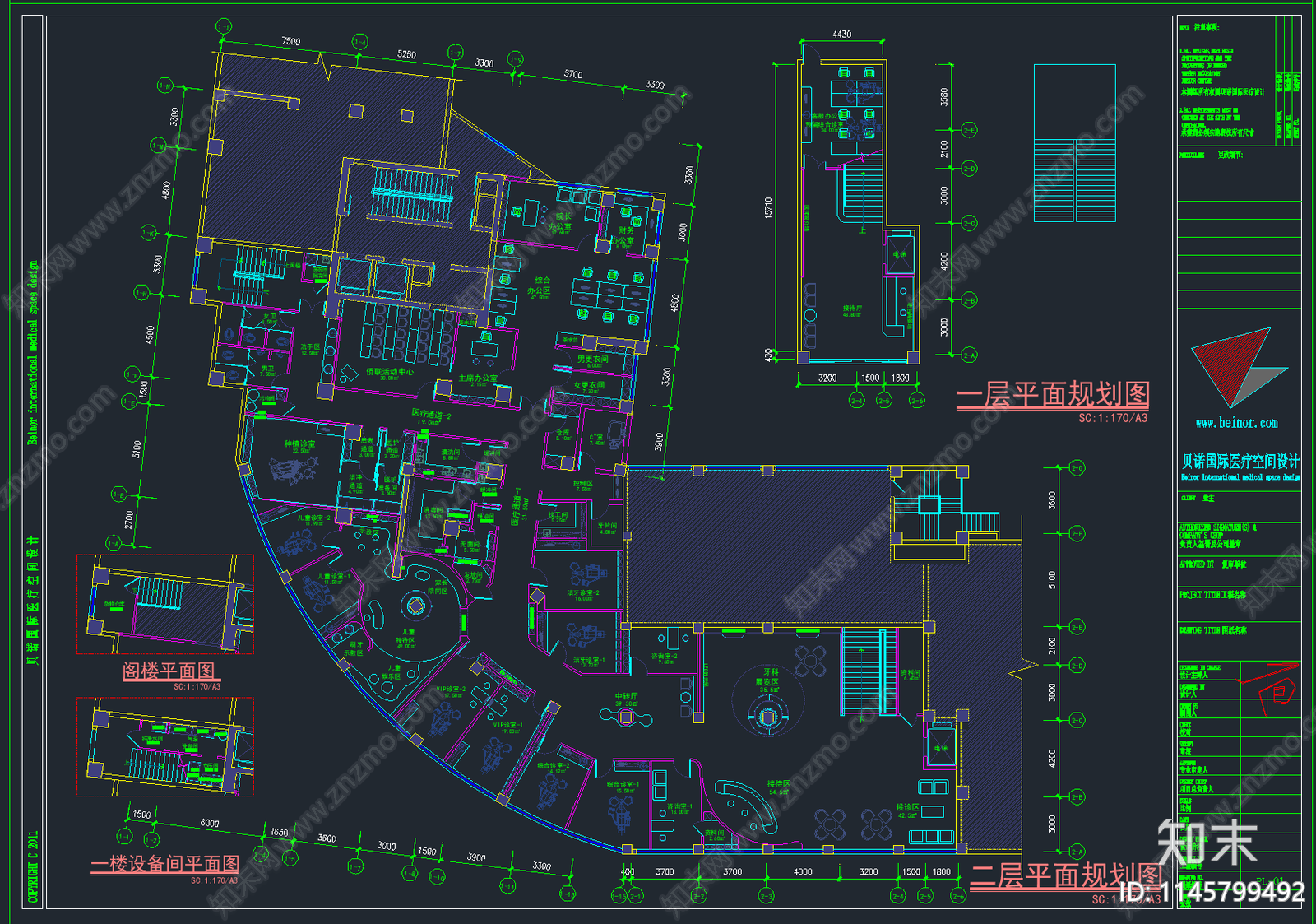Select the COPYRIGHT C 2011 vertical text
Viewport: 1316px width, 924px height.
pyautogui.click(x=33, y=866)
